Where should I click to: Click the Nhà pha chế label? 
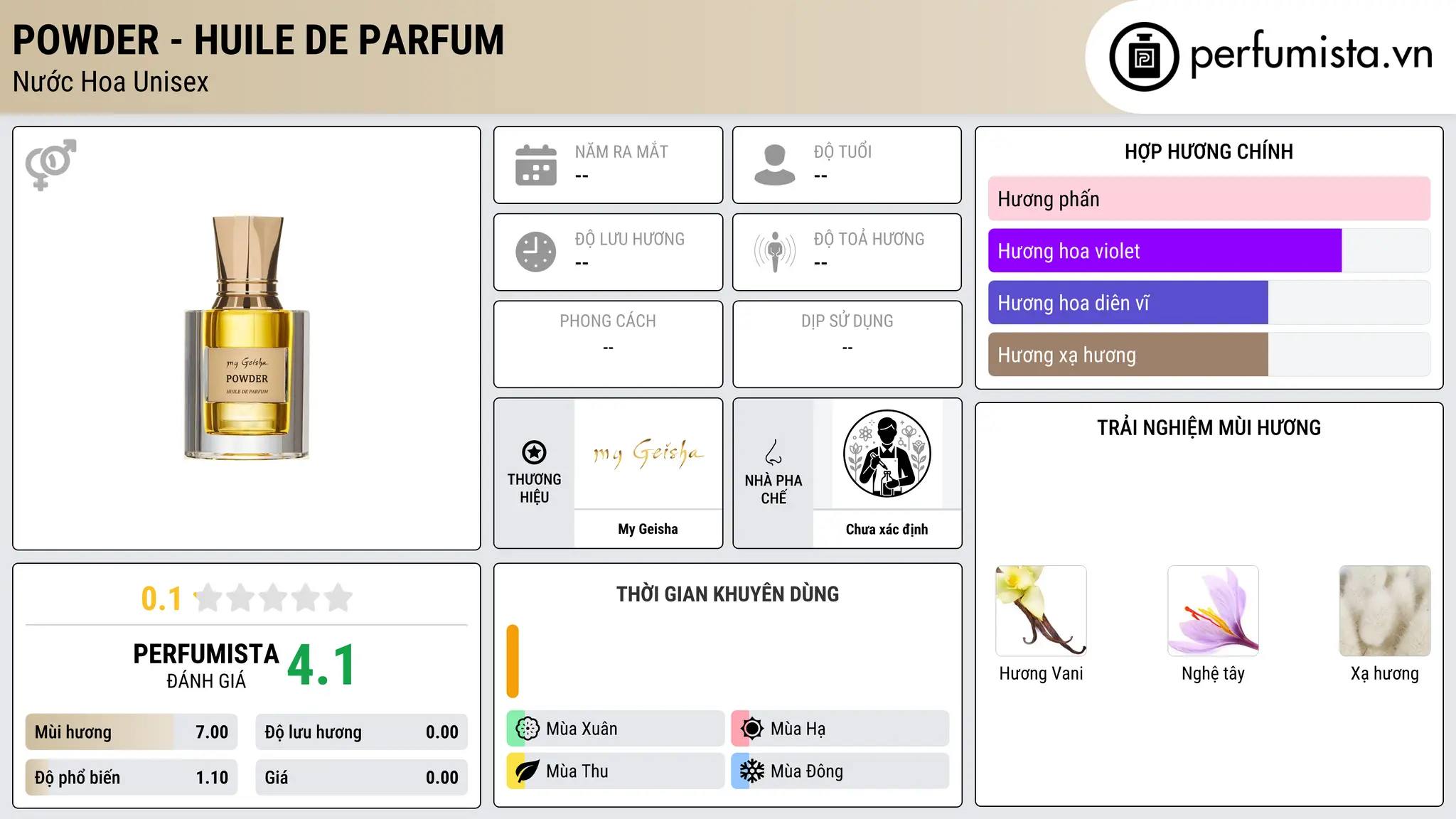773,489
